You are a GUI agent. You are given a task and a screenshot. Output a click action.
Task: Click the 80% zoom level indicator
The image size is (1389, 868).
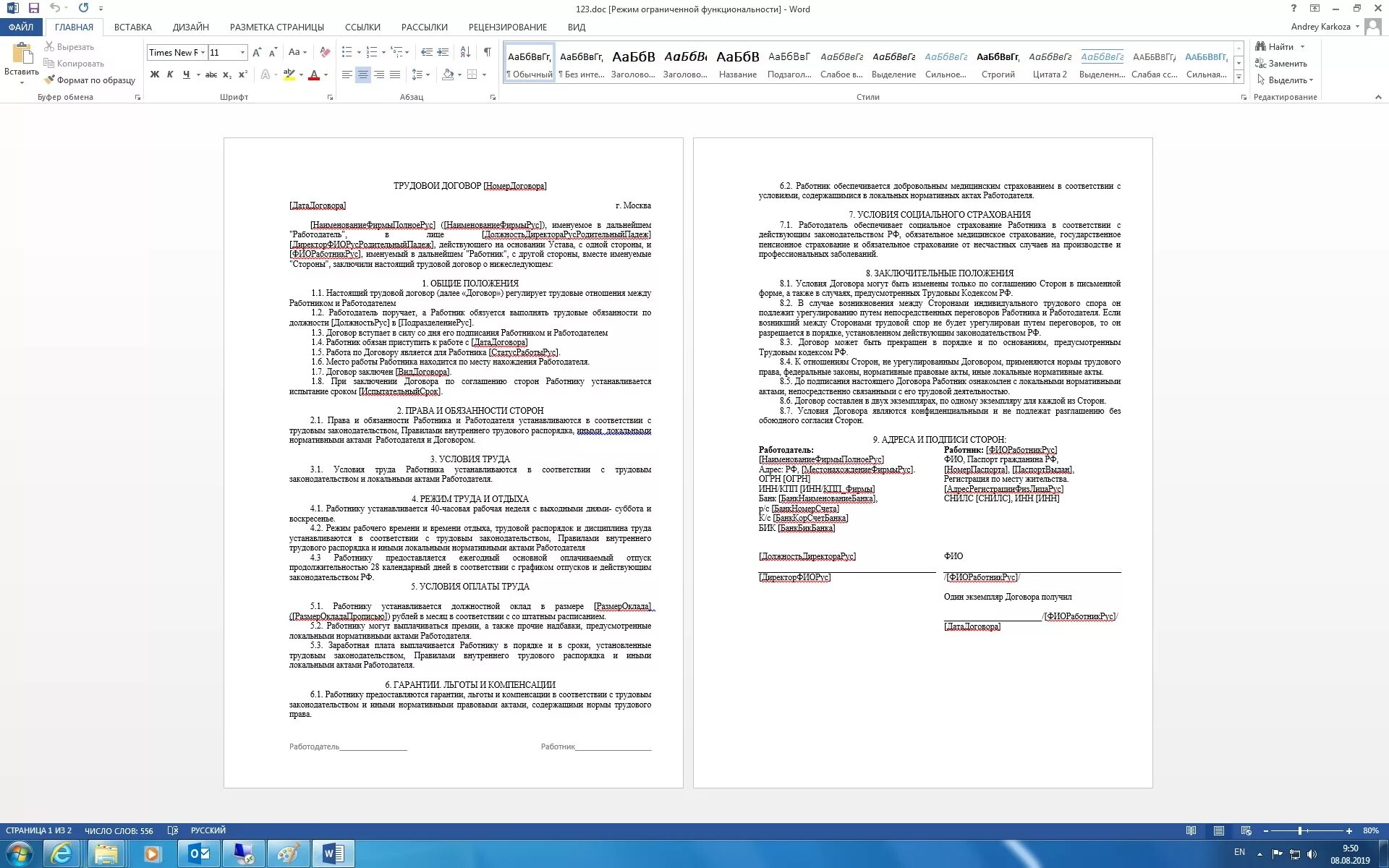click(x=1370, y=830)
